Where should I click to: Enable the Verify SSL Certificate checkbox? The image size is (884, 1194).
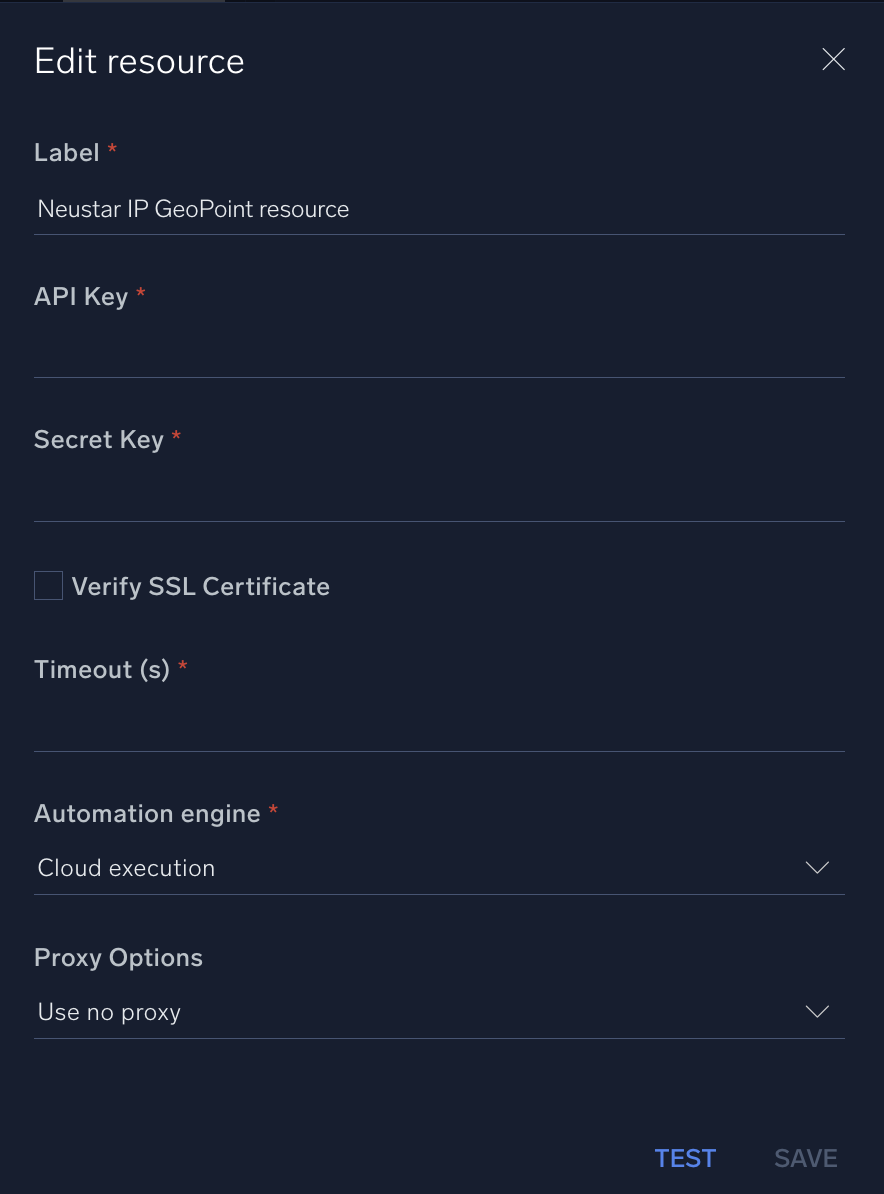(x=48, y=585)
